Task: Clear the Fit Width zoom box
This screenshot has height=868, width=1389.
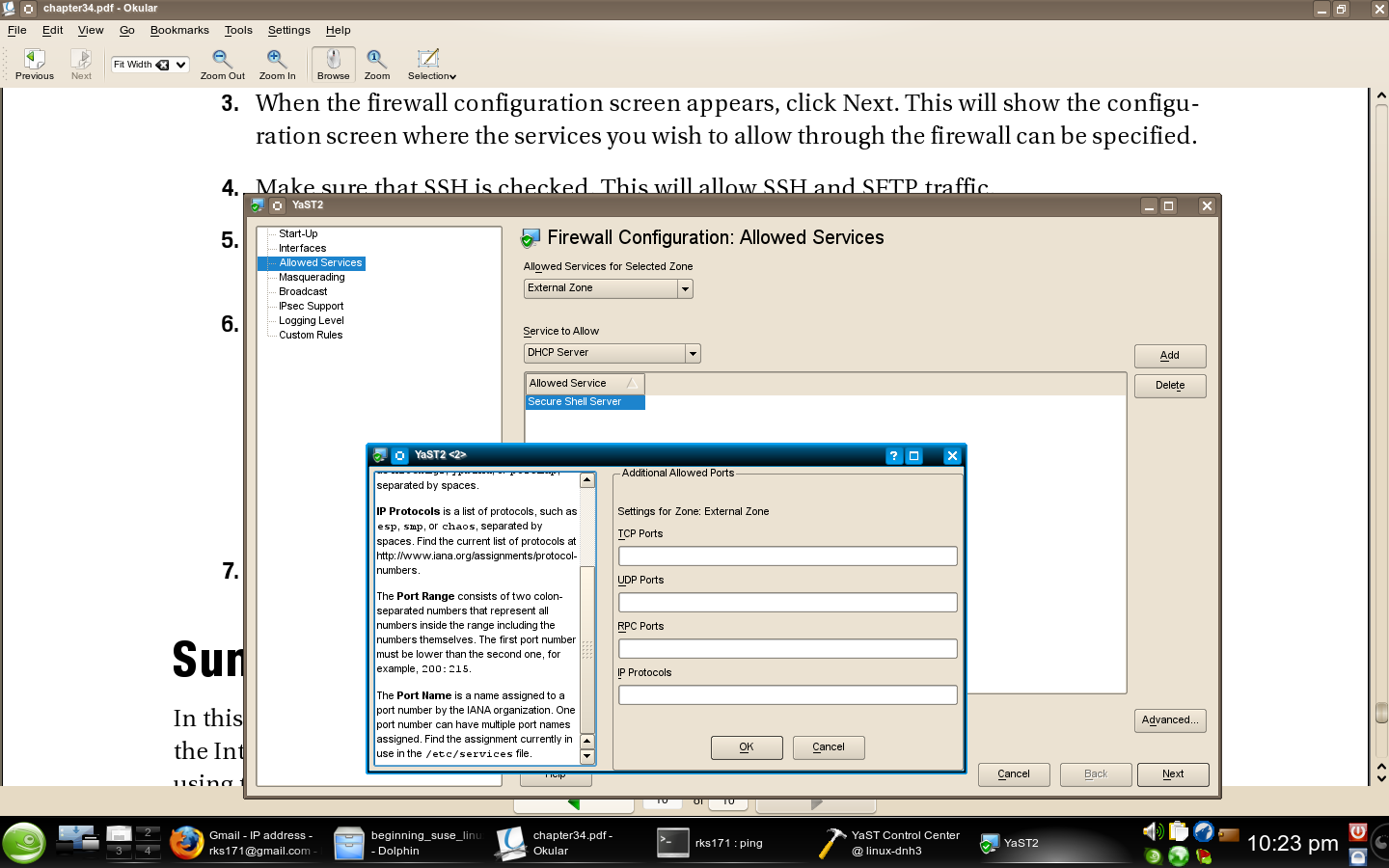Action: pos(163,65)
